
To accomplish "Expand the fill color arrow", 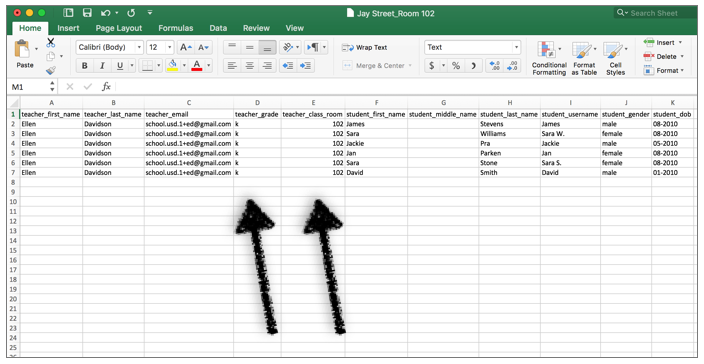I will (x=184, y=66).
